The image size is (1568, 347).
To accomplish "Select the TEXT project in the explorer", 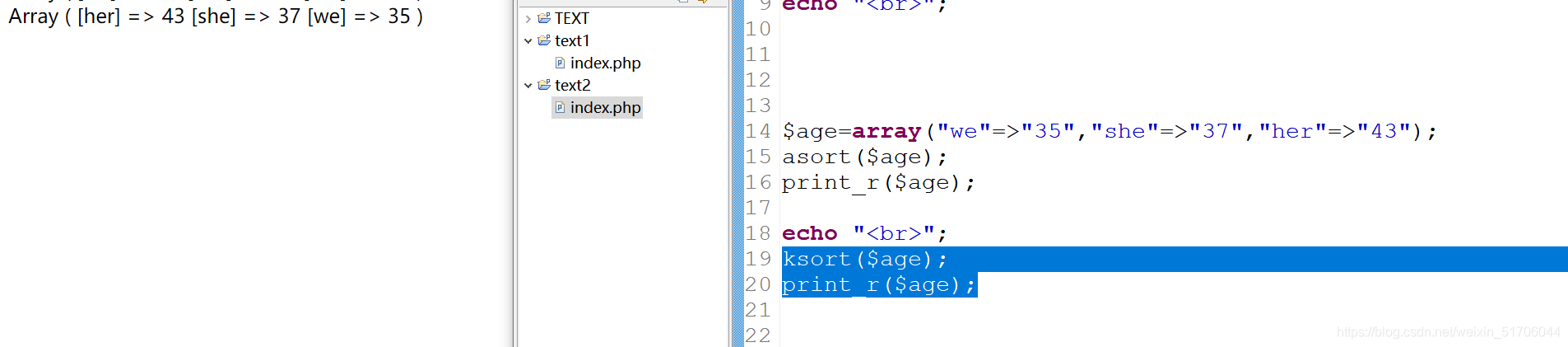I will pos(571,18).
